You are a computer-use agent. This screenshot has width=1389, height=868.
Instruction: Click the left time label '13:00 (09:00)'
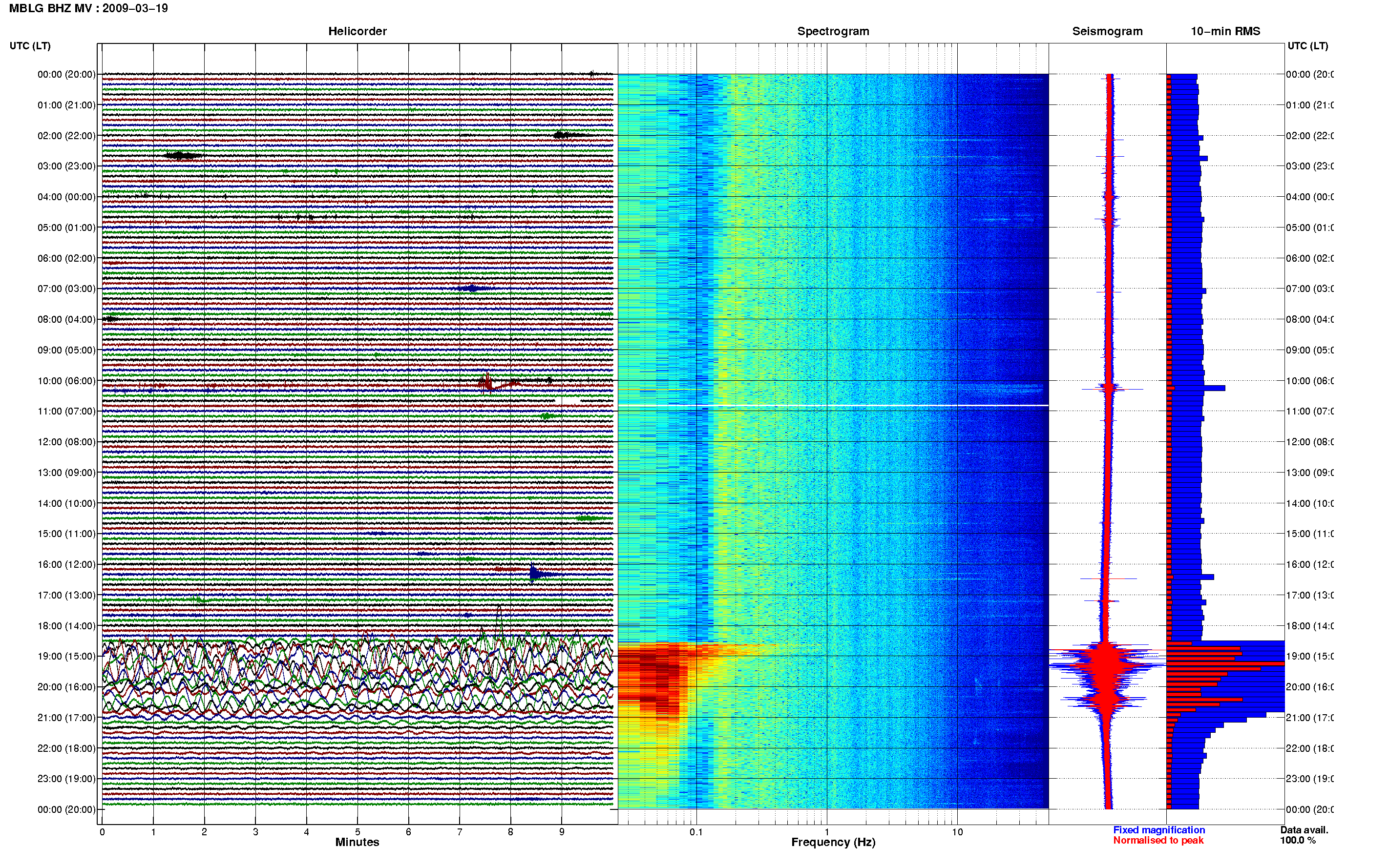(66, 473)
